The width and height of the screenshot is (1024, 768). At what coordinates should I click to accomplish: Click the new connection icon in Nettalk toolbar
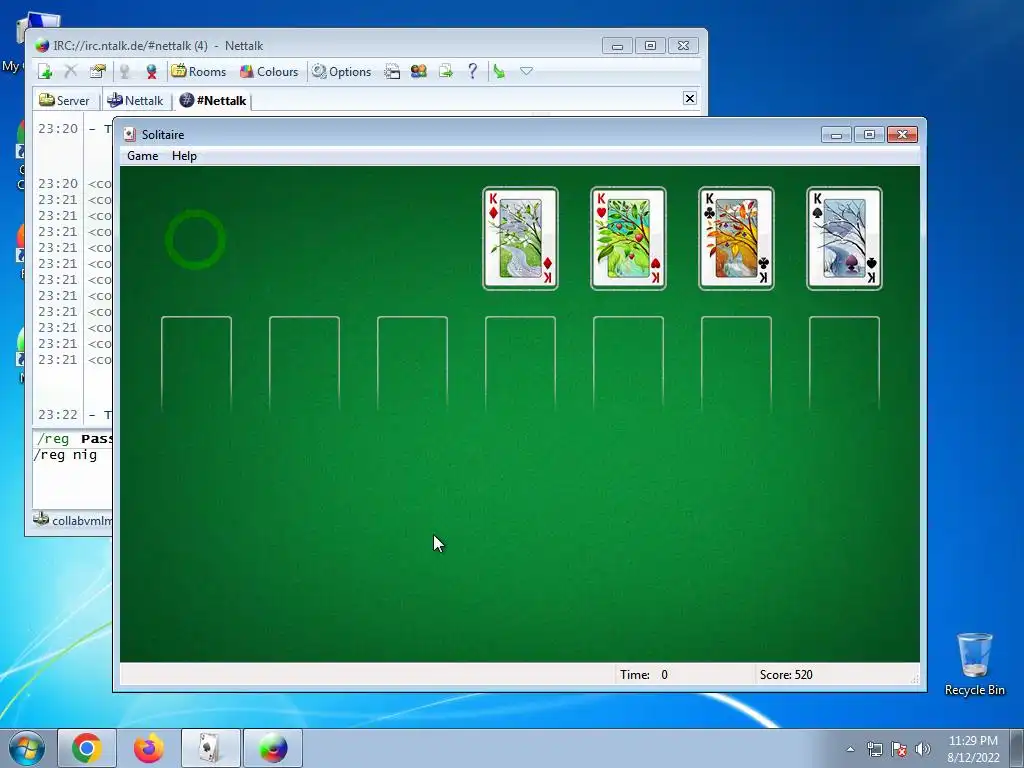pos(45,72)
